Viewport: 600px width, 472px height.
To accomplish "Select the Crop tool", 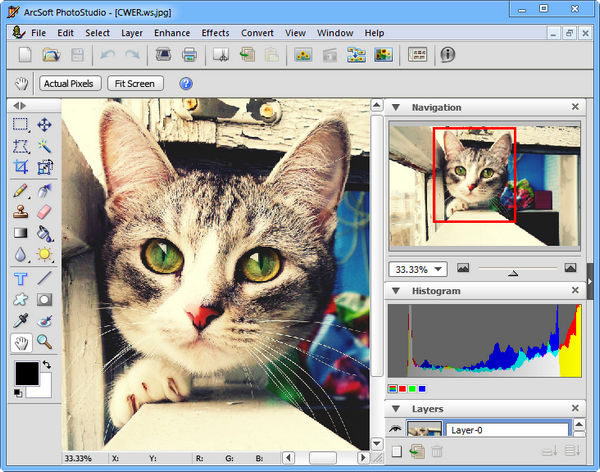I will tap(20, 167).
